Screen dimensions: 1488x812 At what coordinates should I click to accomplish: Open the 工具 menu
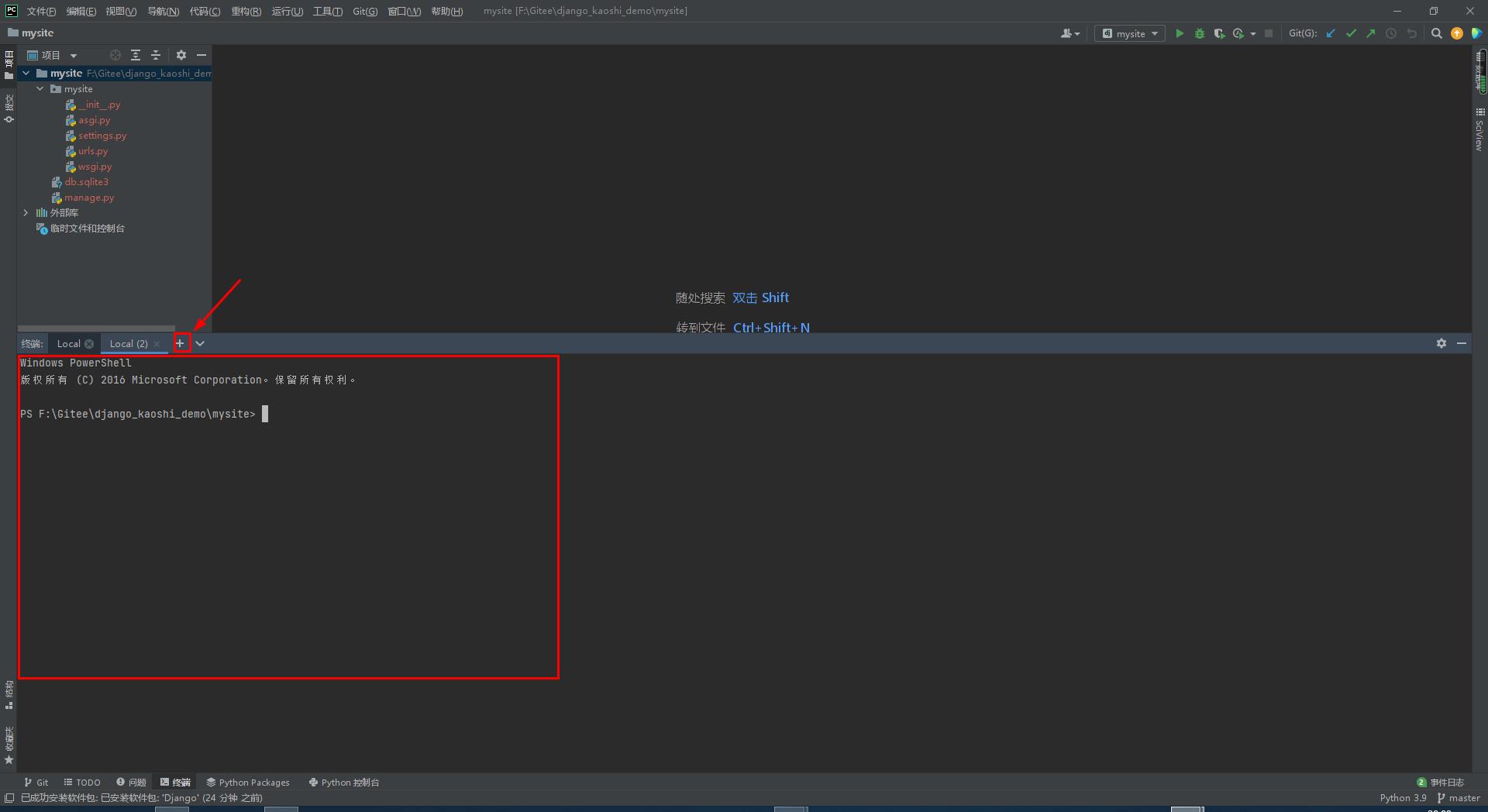(x=327, y=12)
